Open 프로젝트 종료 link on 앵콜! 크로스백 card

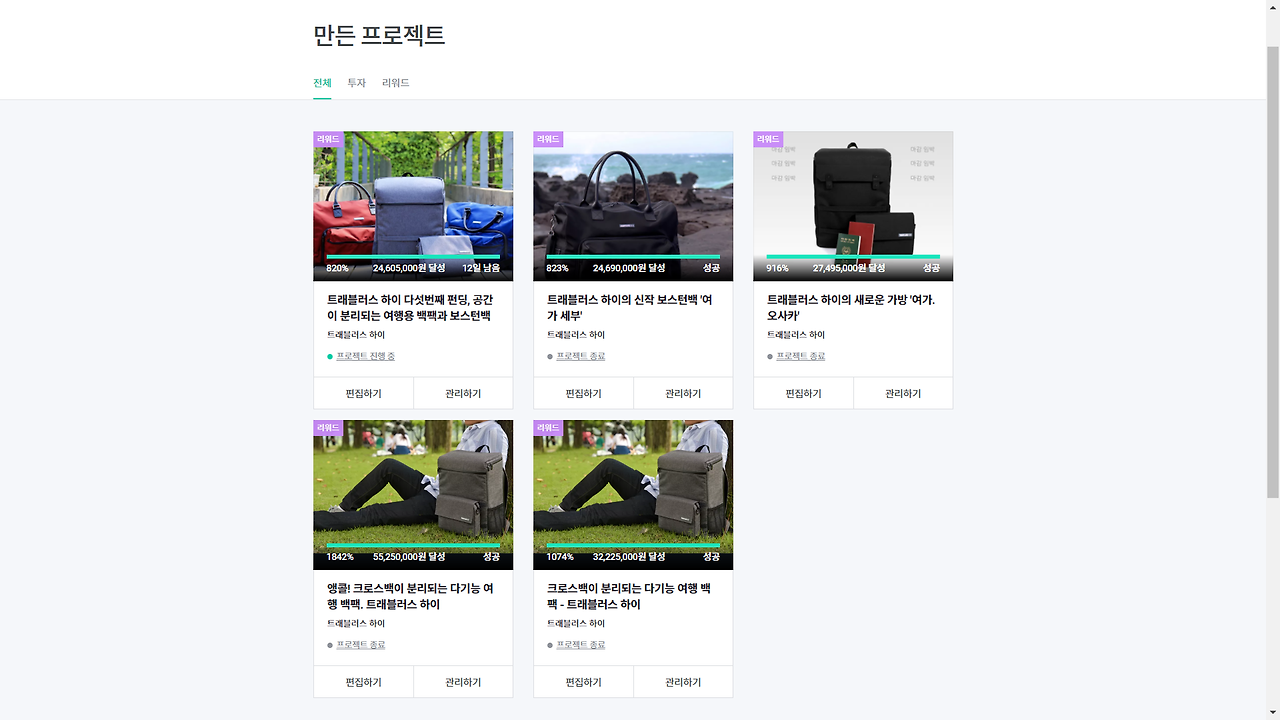click(361, 645)
